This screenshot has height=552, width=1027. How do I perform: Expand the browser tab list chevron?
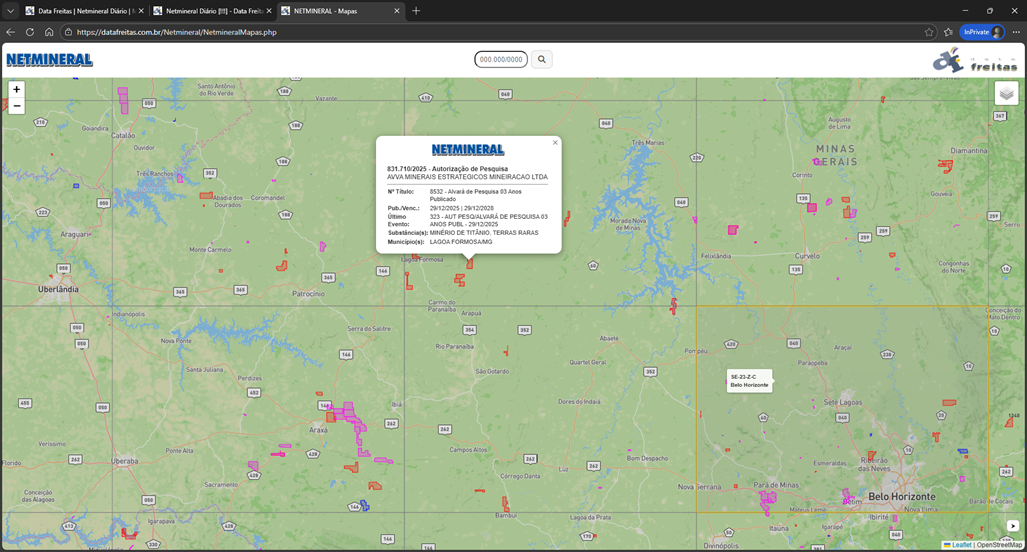pyautogui.click(x=10, y=11)
